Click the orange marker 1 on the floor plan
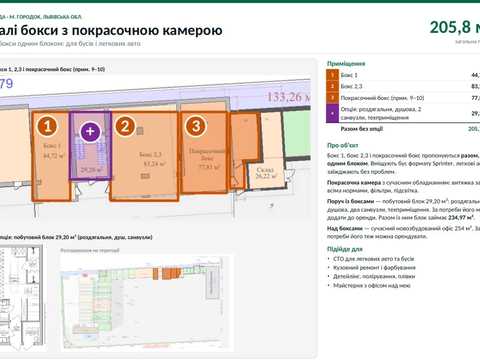The width and height of the screenshot is (480, 360). click(x=47, y=126)
